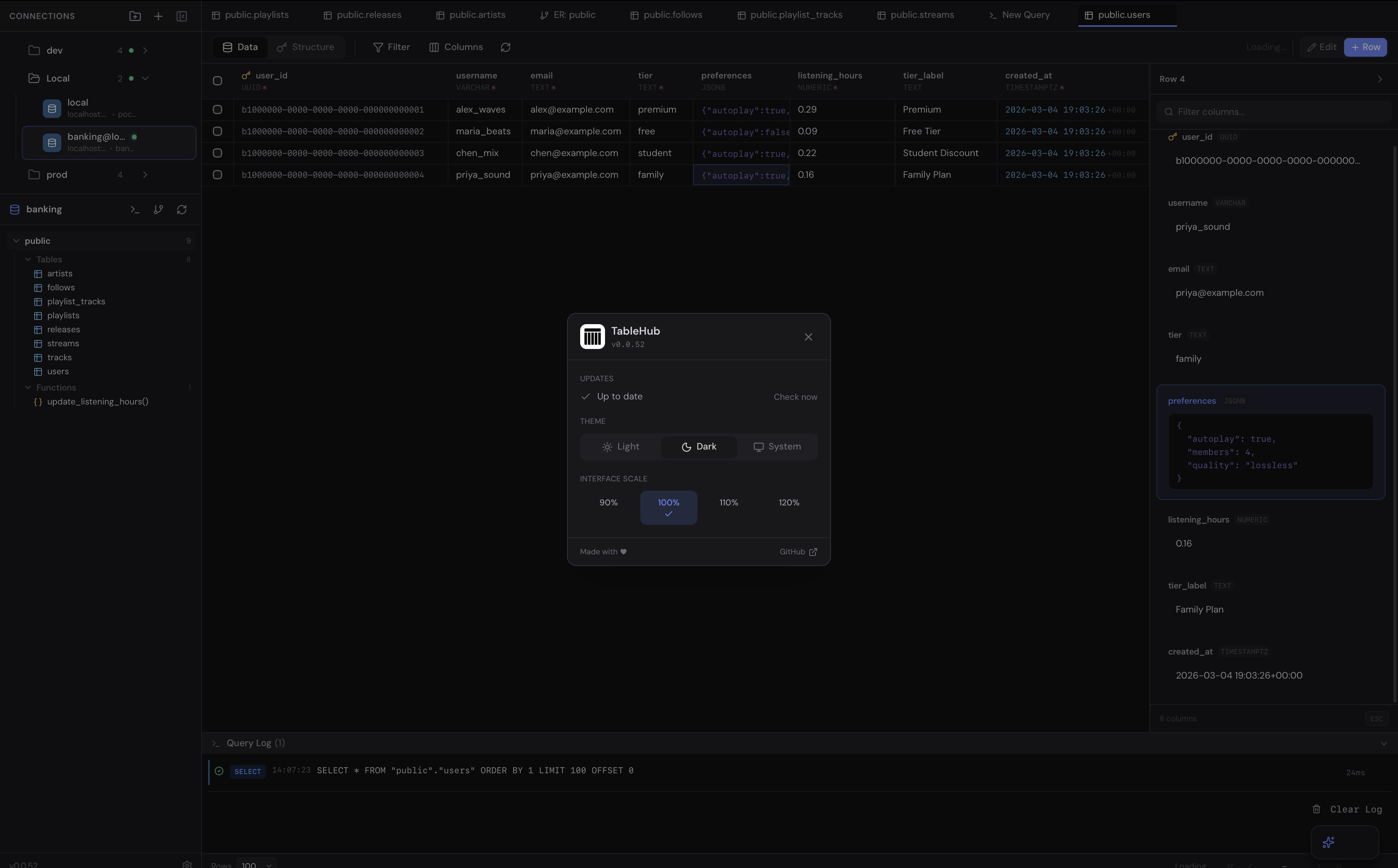Viewport: 1398px width, 868px height.
Task: Collapse the Connections sidebar panel
Action: pyautogui.click(x=181, y=16)
